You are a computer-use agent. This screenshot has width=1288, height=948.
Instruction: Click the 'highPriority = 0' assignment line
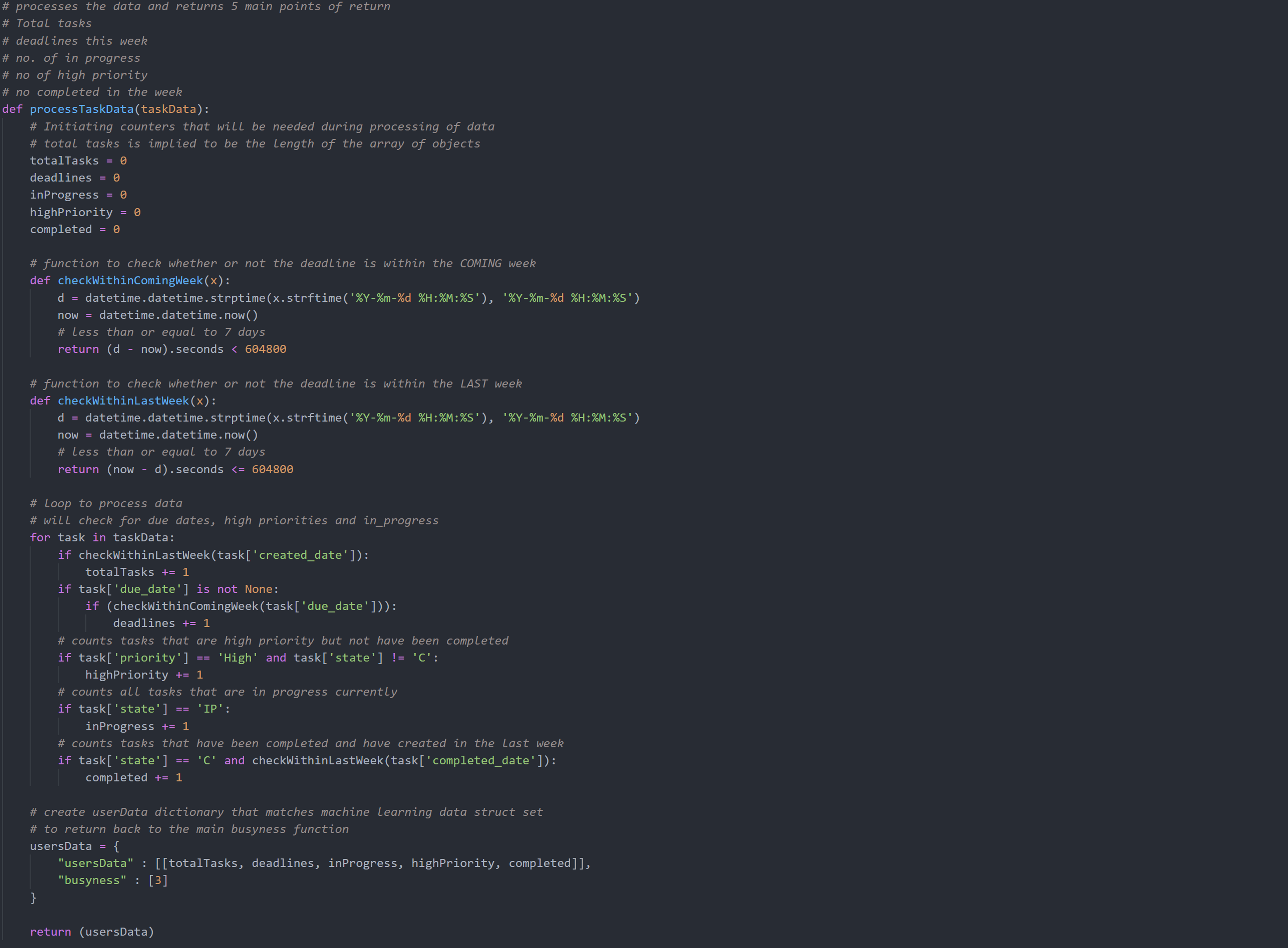(x=85, y=212)
